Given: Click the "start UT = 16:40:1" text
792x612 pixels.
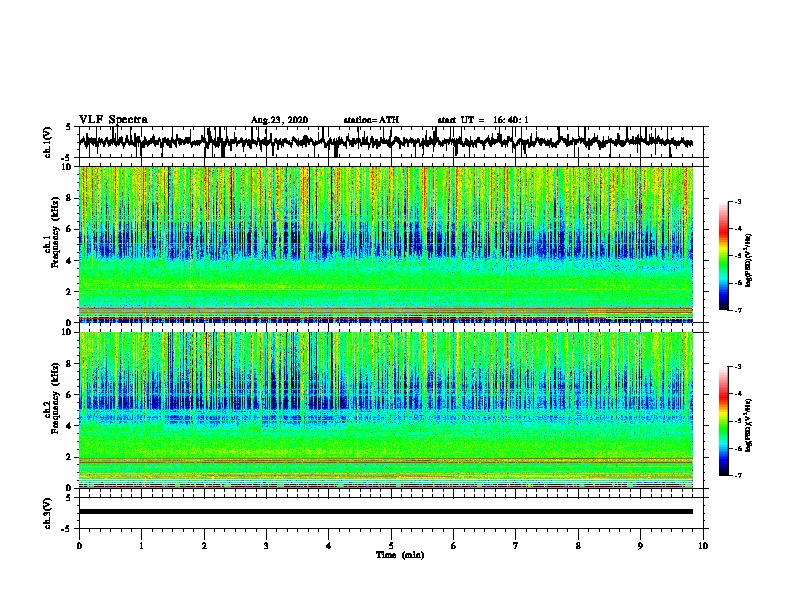Looking at the screenshot, I should (x=483, y=120).
